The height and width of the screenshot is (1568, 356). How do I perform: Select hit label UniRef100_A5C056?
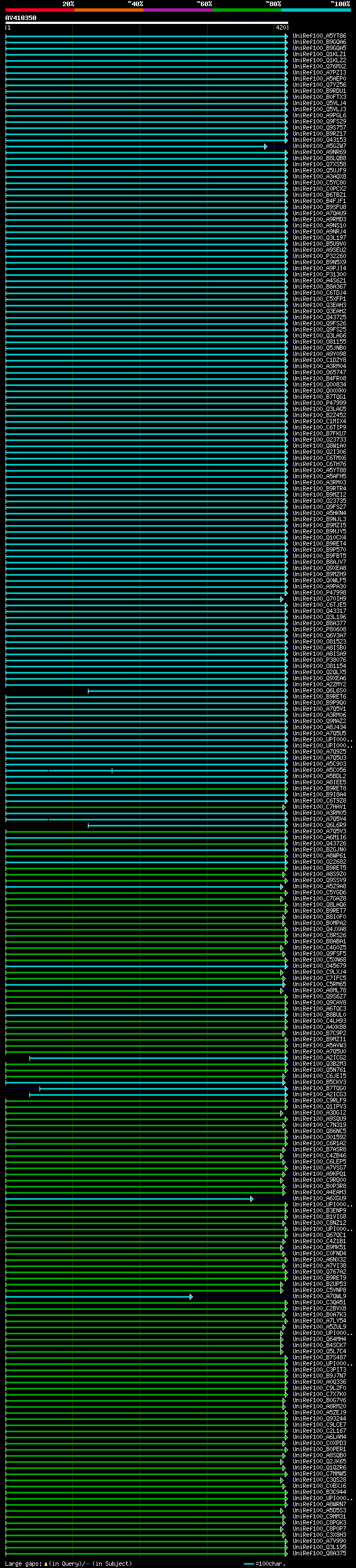pyautogui.click(x=319, y=770)
